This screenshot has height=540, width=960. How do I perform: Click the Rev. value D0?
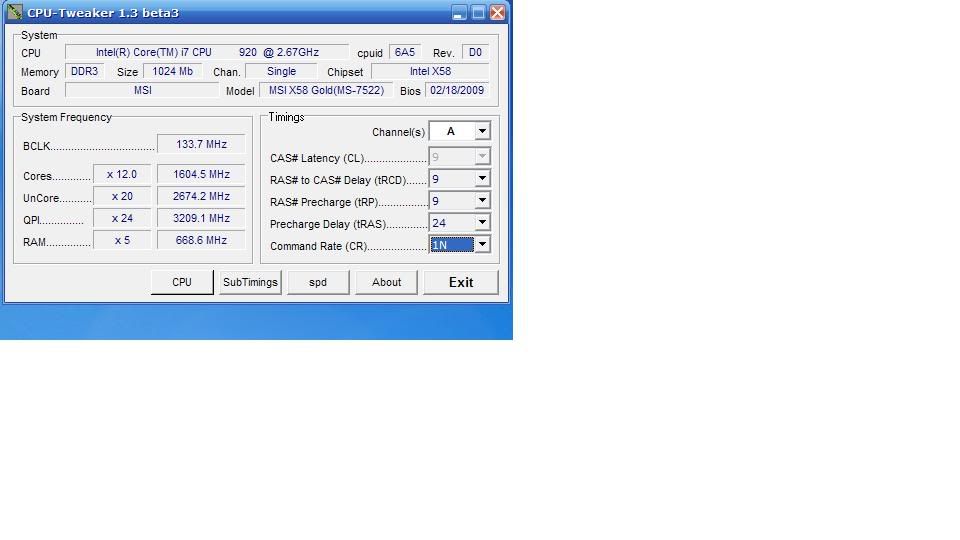pyautogui.click(x=475, y=53)
